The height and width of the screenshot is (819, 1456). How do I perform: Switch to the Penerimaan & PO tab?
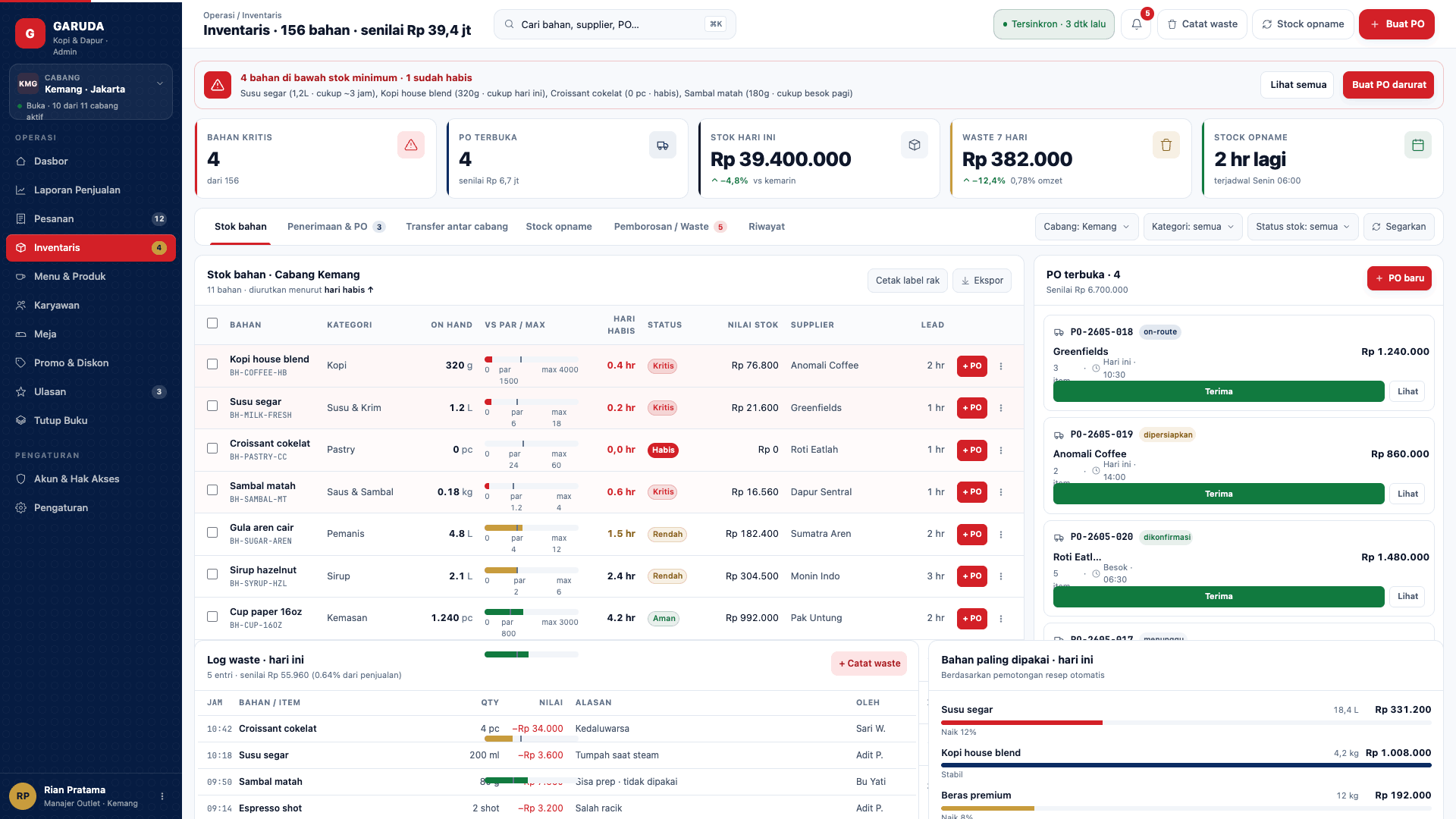[336, 227]
